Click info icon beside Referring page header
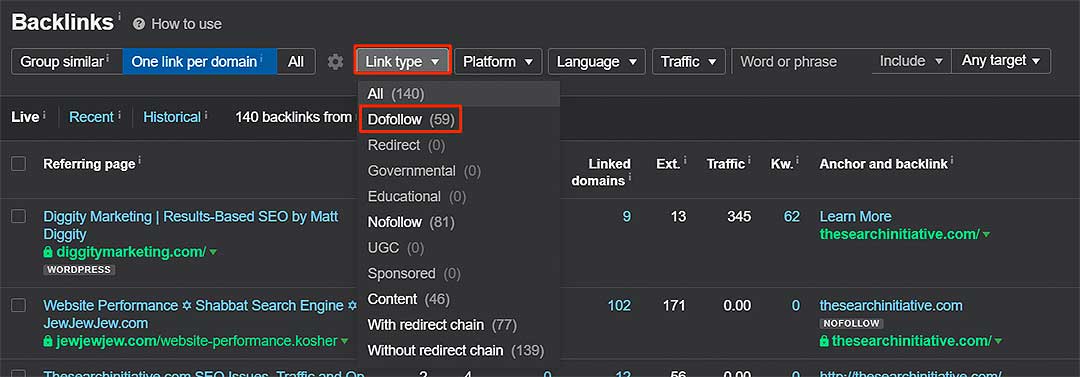This screenshot has height=377, width=1080. (x=139, y=160)
